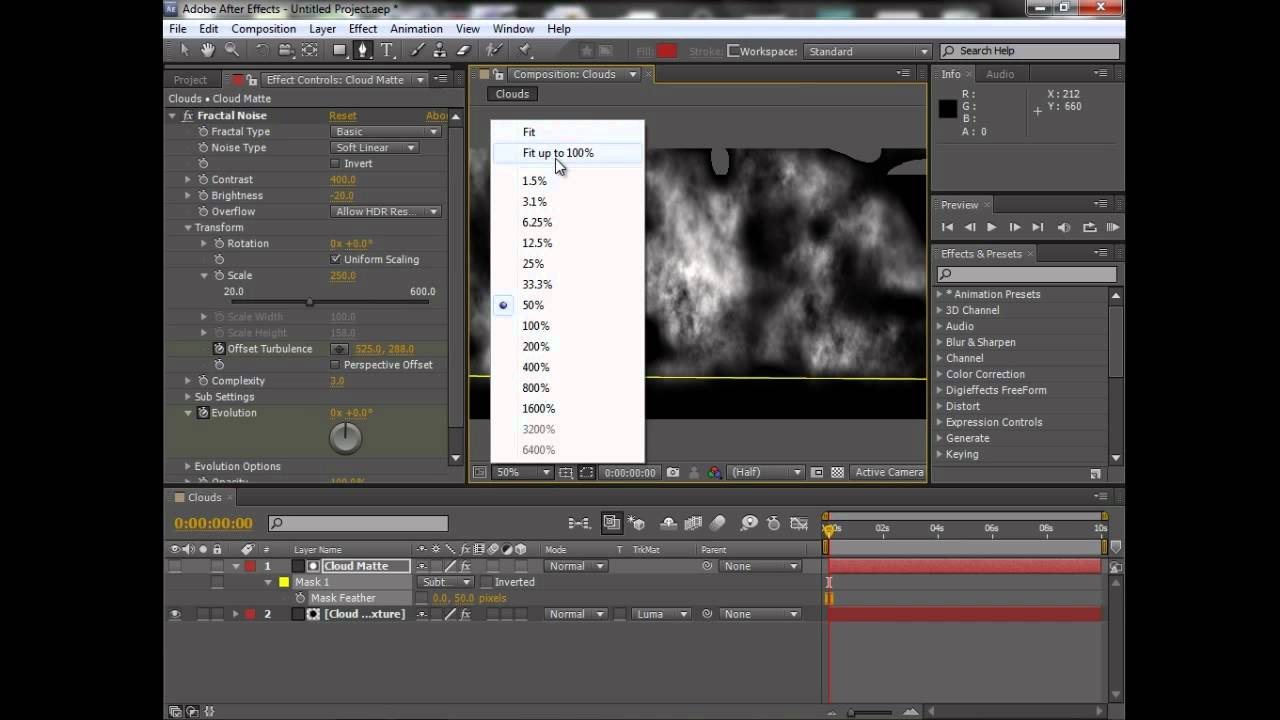This screenshot has width=1280, height=720.
Task: Reset the Fractal Noise effect
Action: (343, 116)
